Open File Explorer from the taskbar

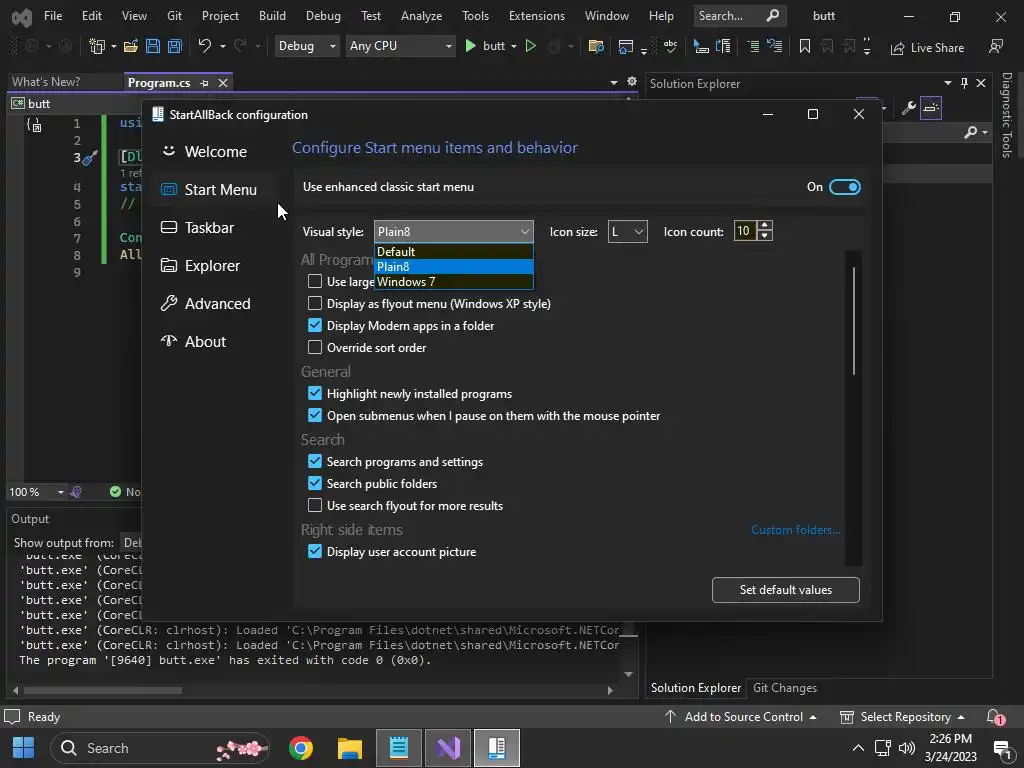[x=350, y=748]
